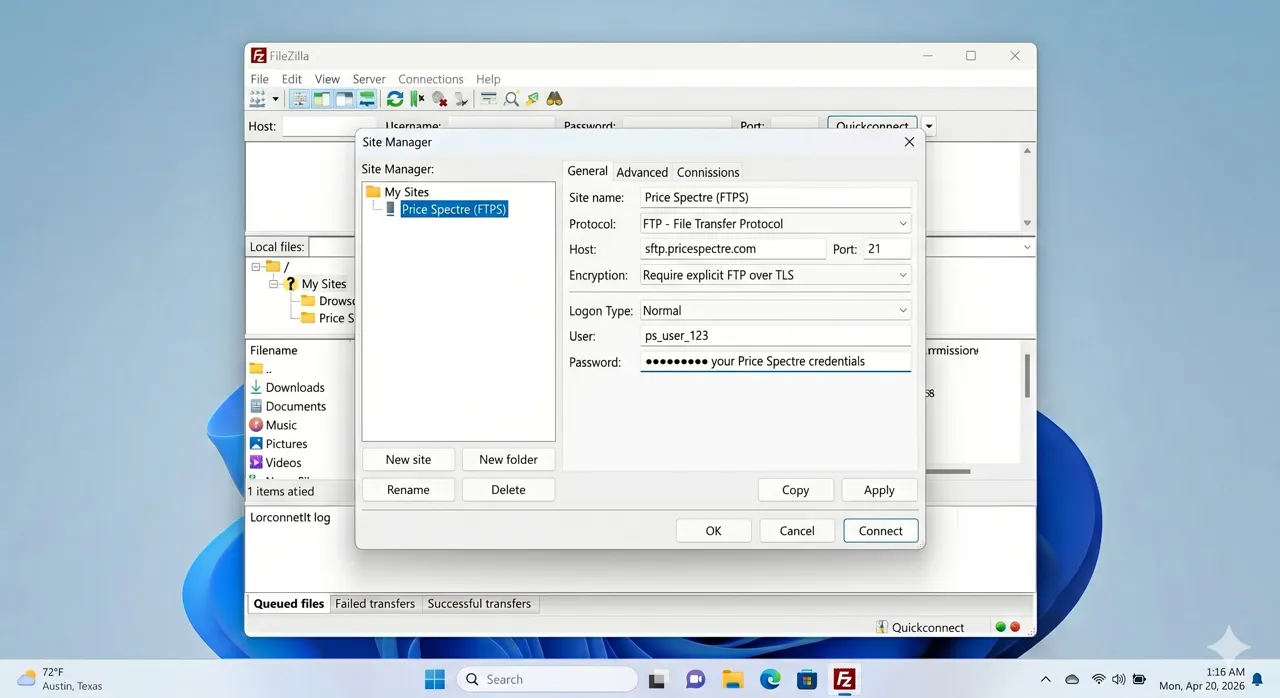Screen dimensions: 1280x698
Task: Toggle the transfer queue display icon
Action: (366, 98)
